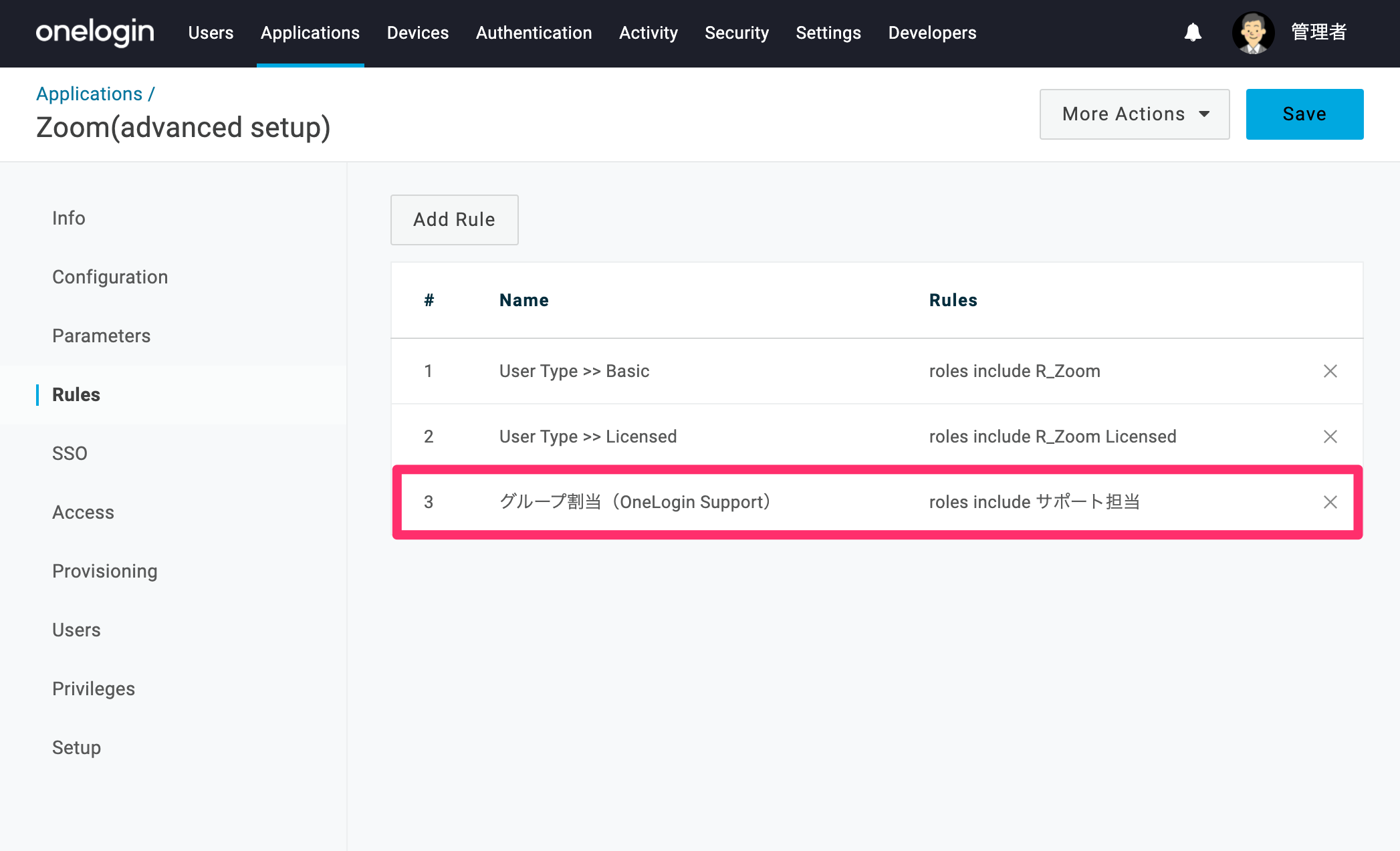Viewport: 1400px width, 851px height.
Task: Delete the グループ割当 rule
Action: (1330, 502)
